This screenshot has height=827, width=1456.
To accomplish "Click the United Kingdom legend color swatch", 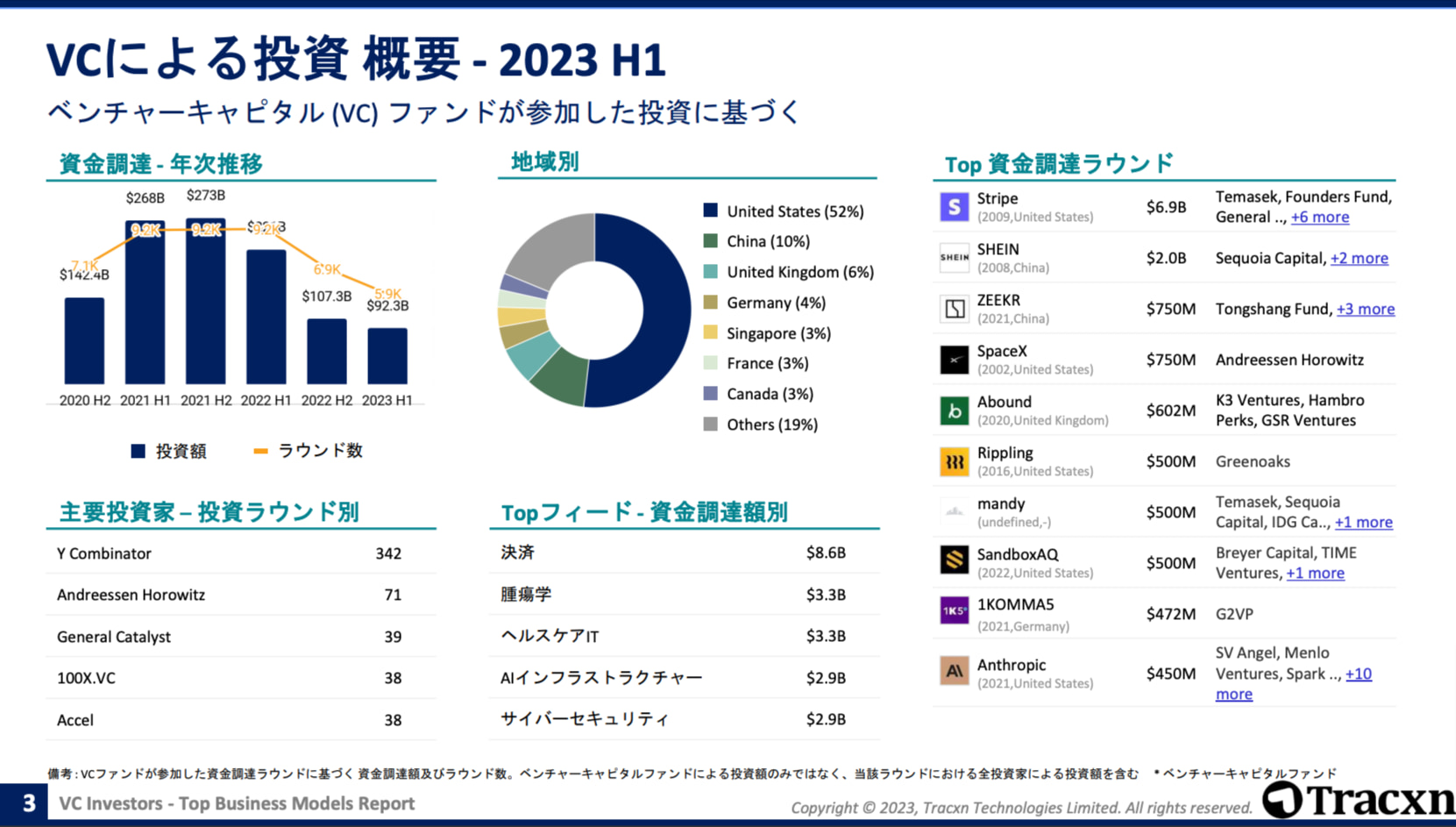I will 710,272.
